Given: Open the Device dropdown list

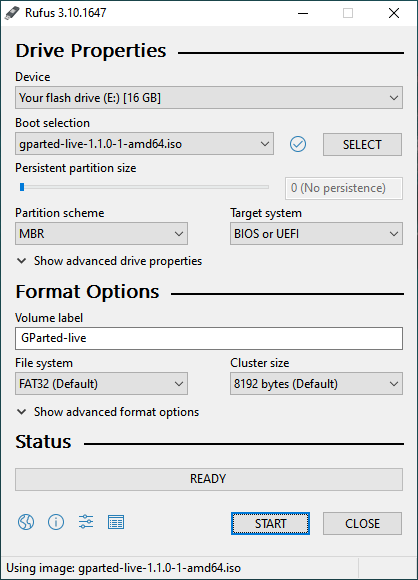Looking at the screenshot, I should (209, 98).
